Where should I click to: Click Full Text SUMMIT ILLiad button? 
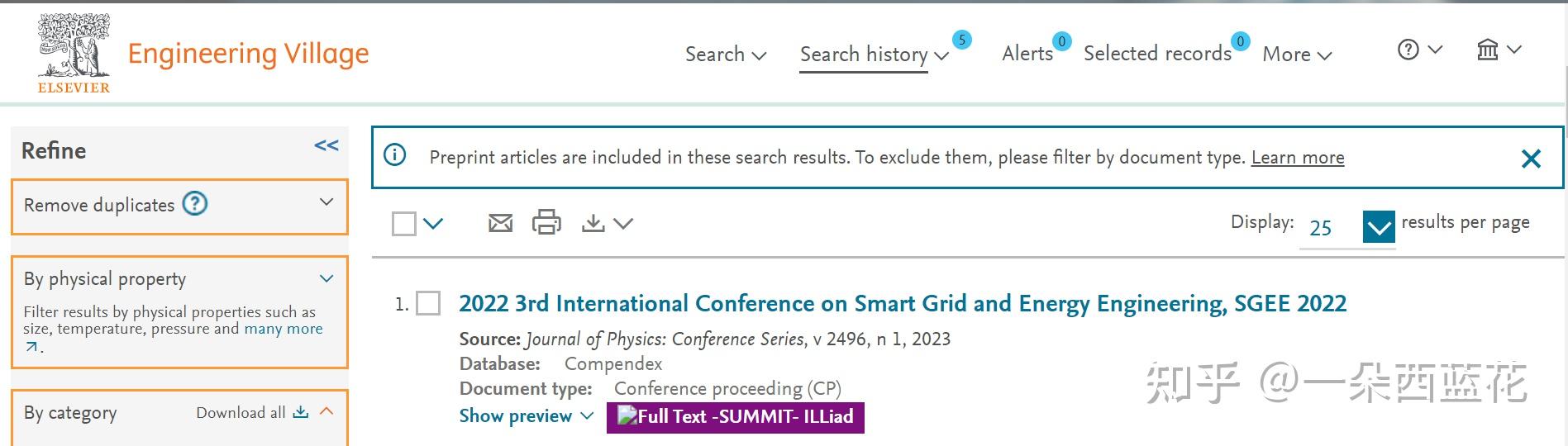click(735, 417)
